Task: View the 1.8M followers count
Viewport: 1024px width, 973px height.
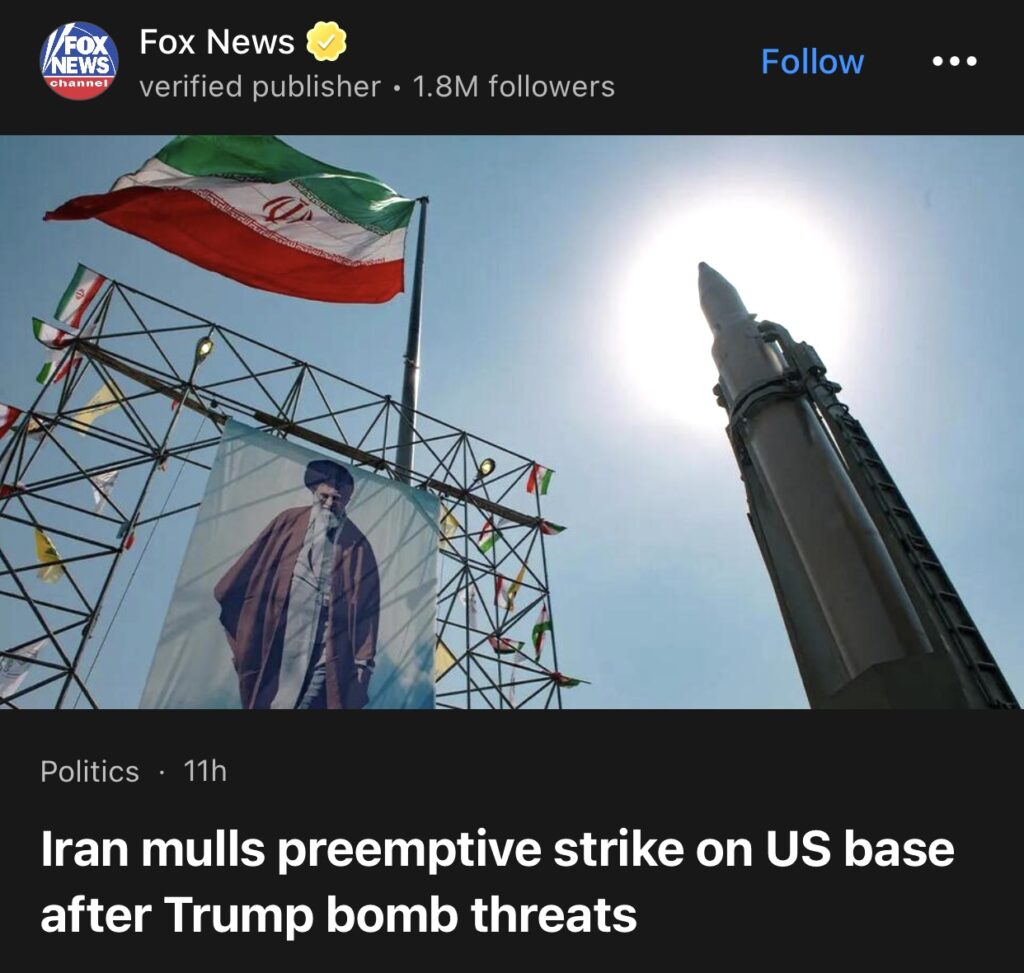Action: point(513,87)
